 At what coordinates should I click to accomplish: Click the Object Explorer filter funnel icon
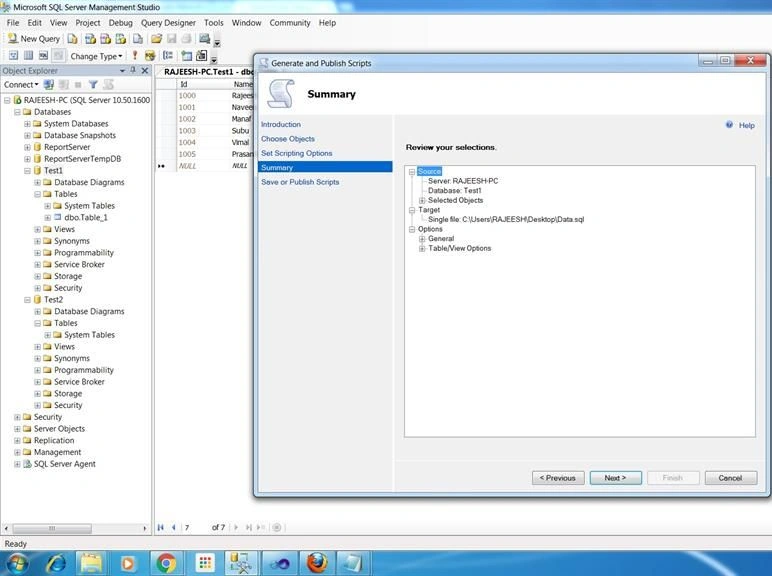[x=93, y=85]
